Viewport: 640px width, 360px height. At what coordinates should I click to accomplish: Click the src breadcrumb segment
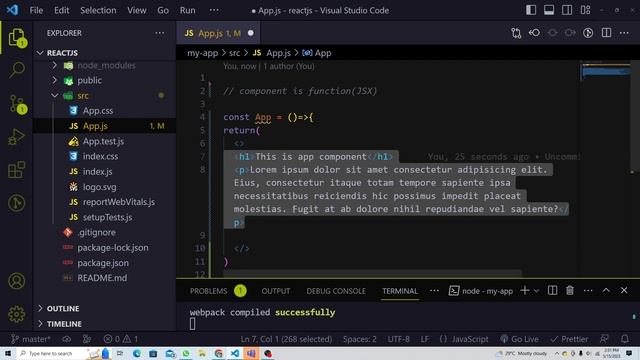pos(234,53)
